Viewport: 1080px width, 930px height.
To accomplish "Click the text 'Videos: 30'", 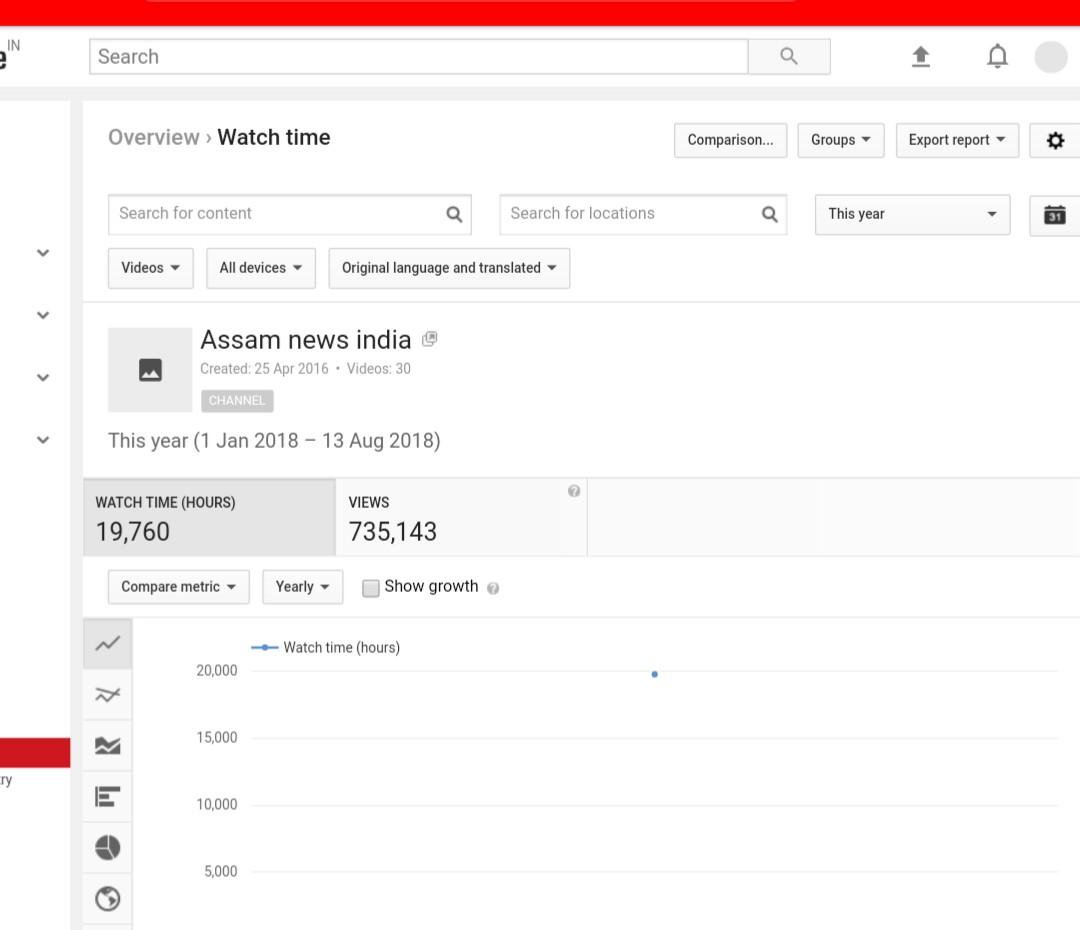I will tap(378, 369).
